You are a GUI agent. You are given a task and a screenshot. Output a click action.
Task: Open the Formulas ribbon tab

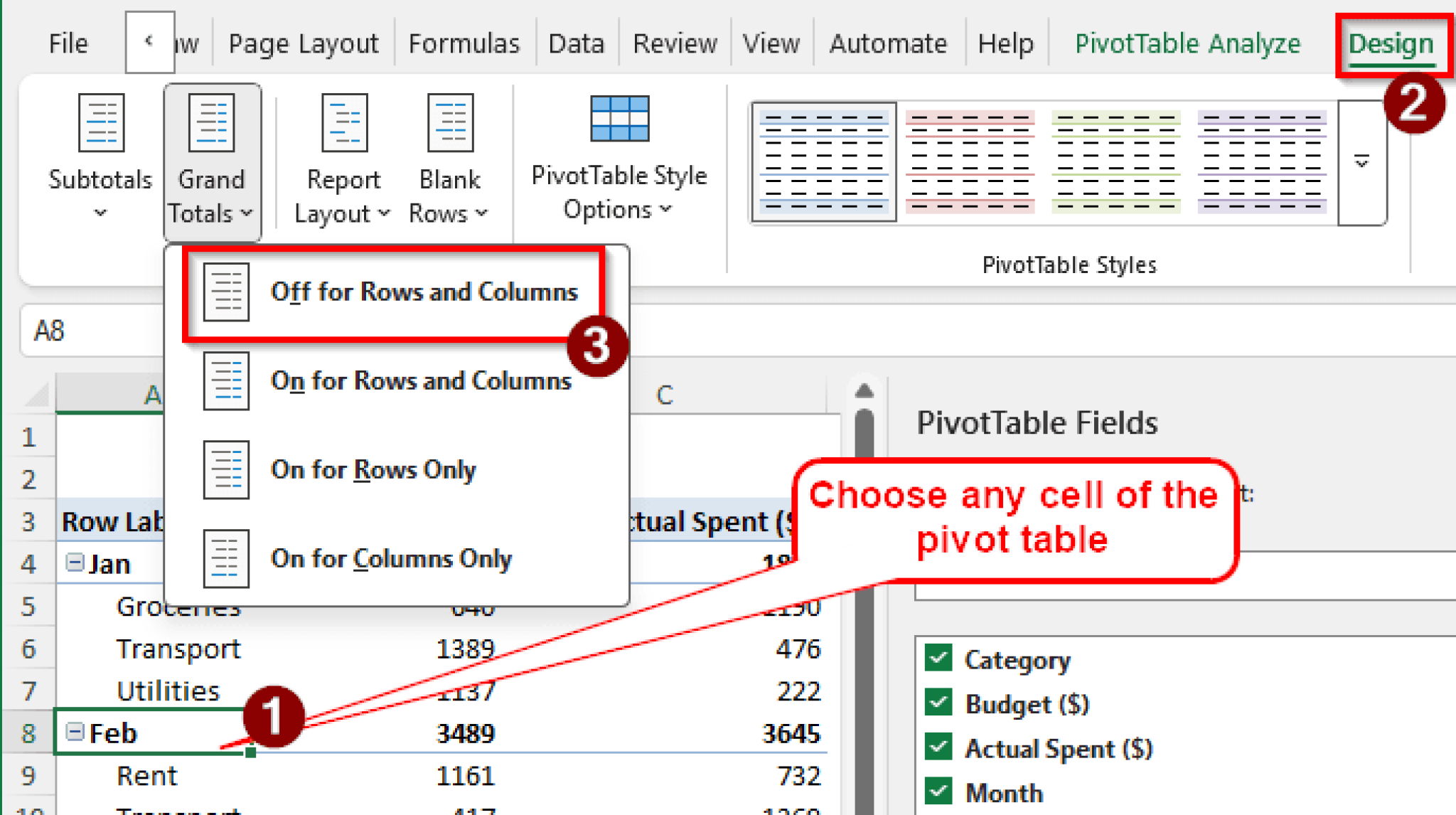coord(464,43)
